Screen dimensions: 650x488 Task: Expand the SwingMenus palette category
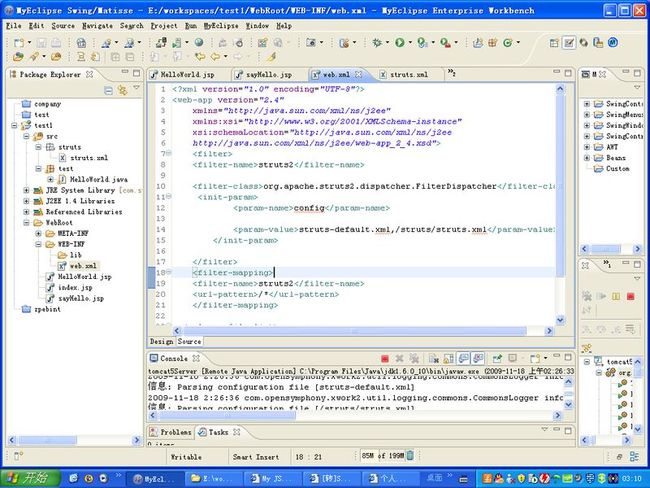pos(587,114)
